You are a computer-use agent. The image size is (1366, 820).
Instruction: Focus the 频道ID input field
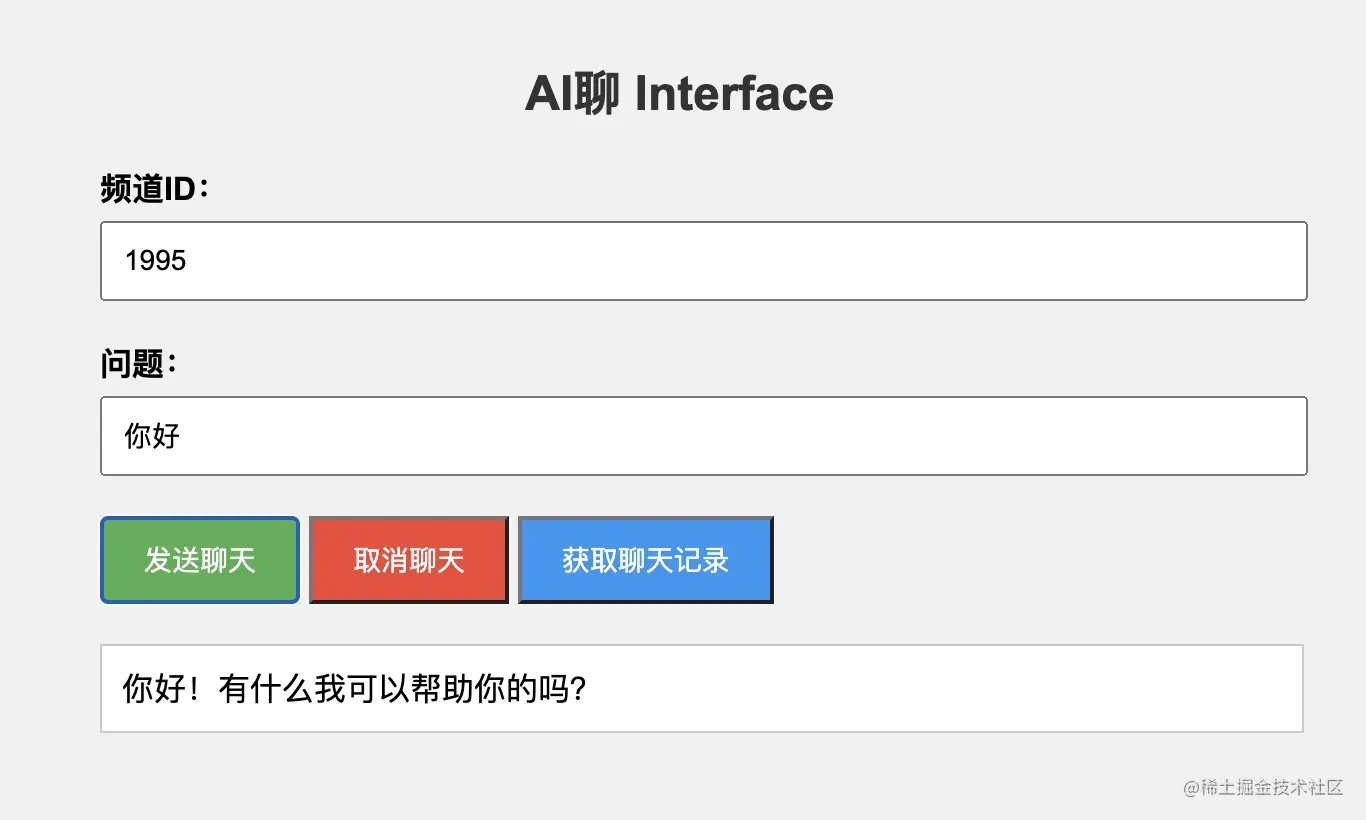(703, 261)
